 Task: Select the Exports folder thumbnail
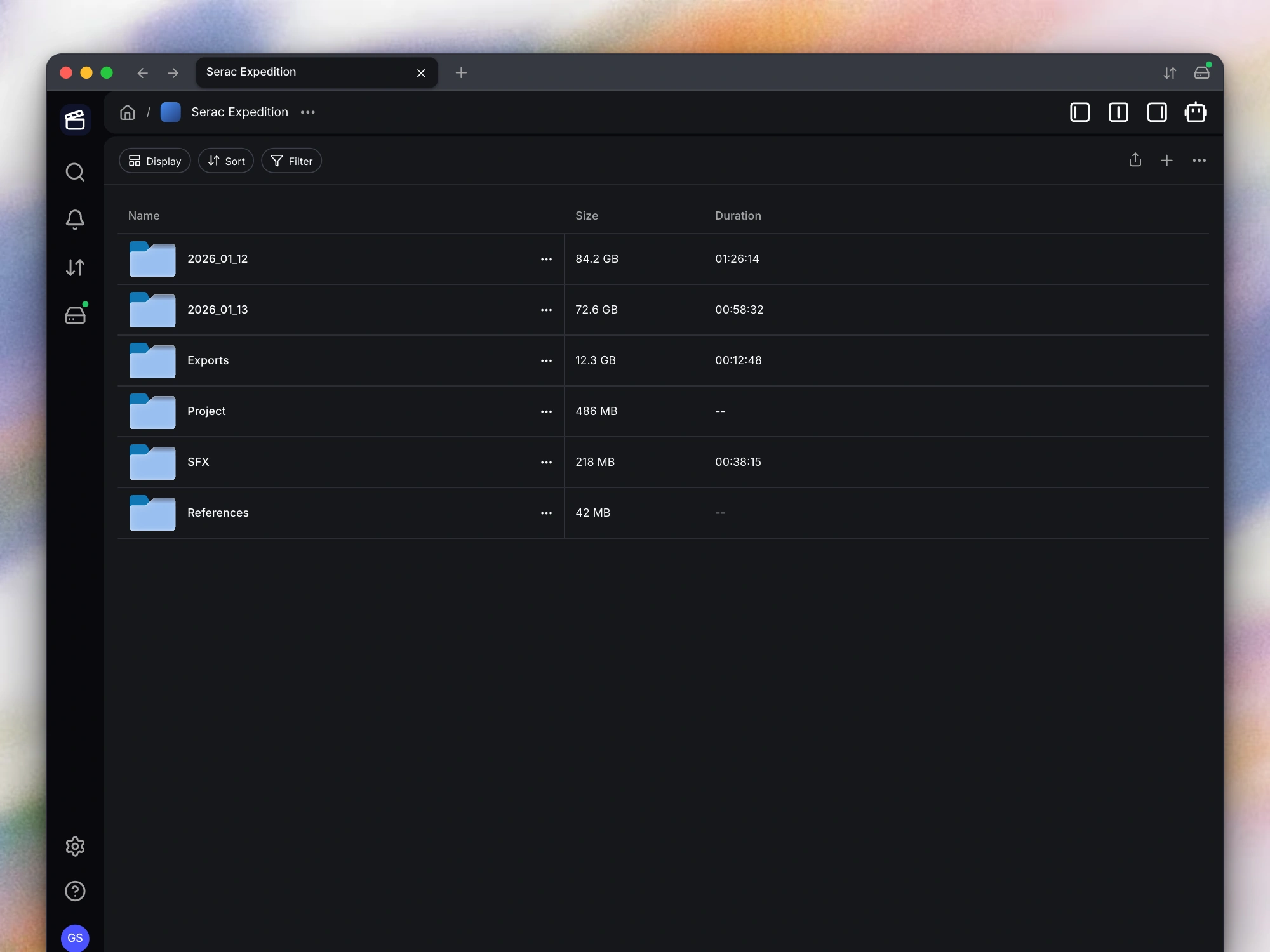point(152,360)
